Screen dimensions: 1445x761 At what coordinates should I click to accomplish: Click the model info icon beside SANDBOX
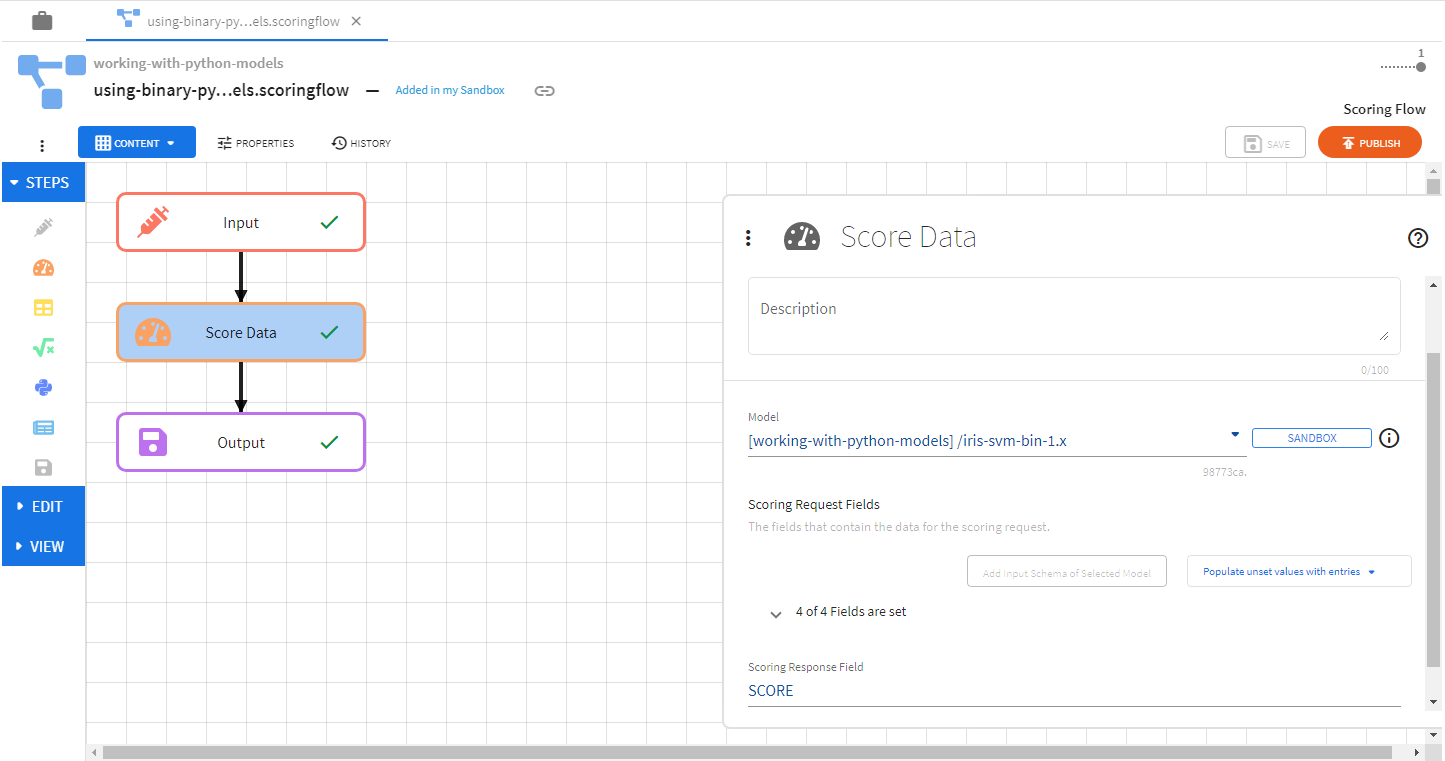click(1389, 438)
